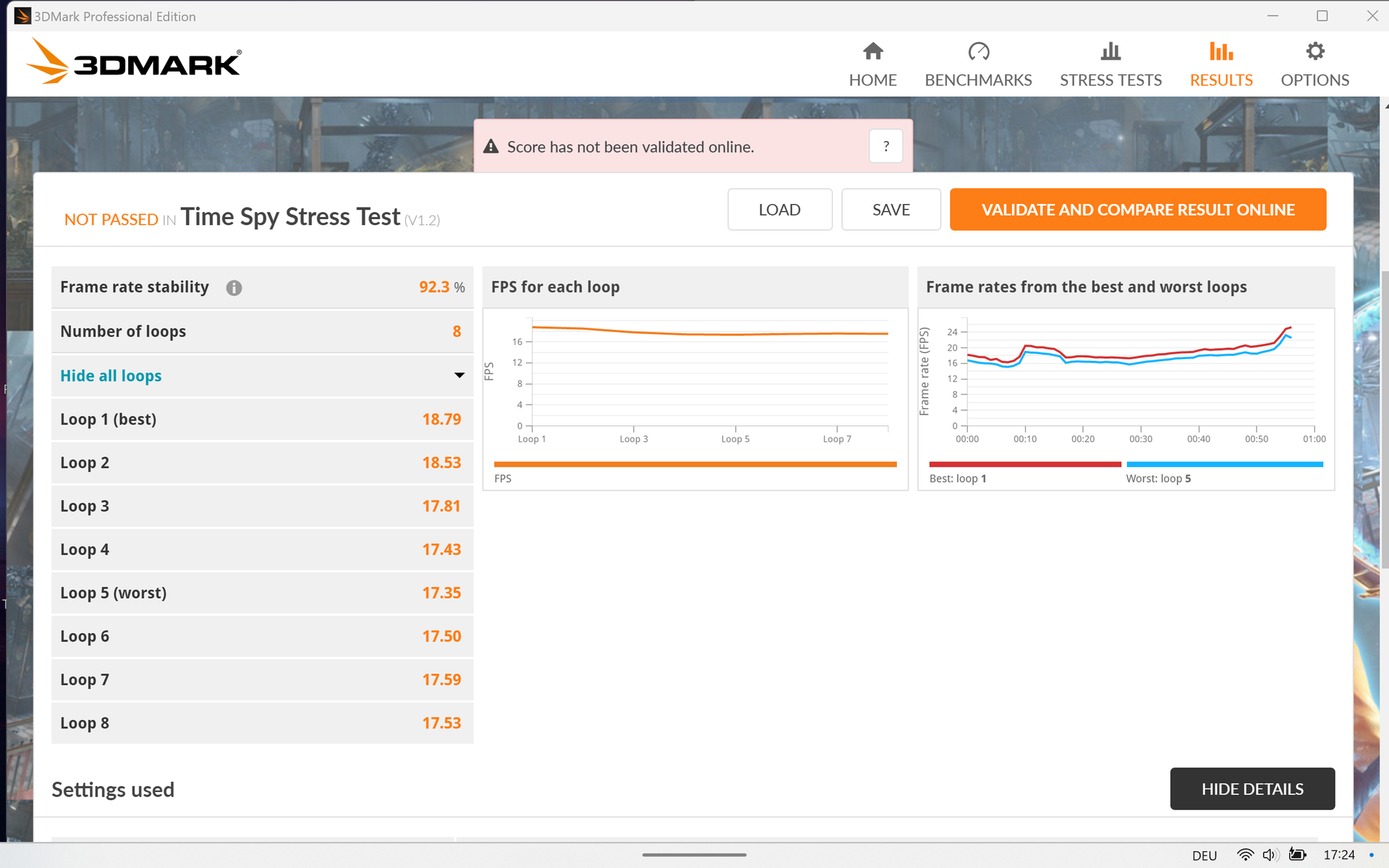Click the frame rate stability info icon
Viewport: 1389px width, 868px height.
point(234,288)
